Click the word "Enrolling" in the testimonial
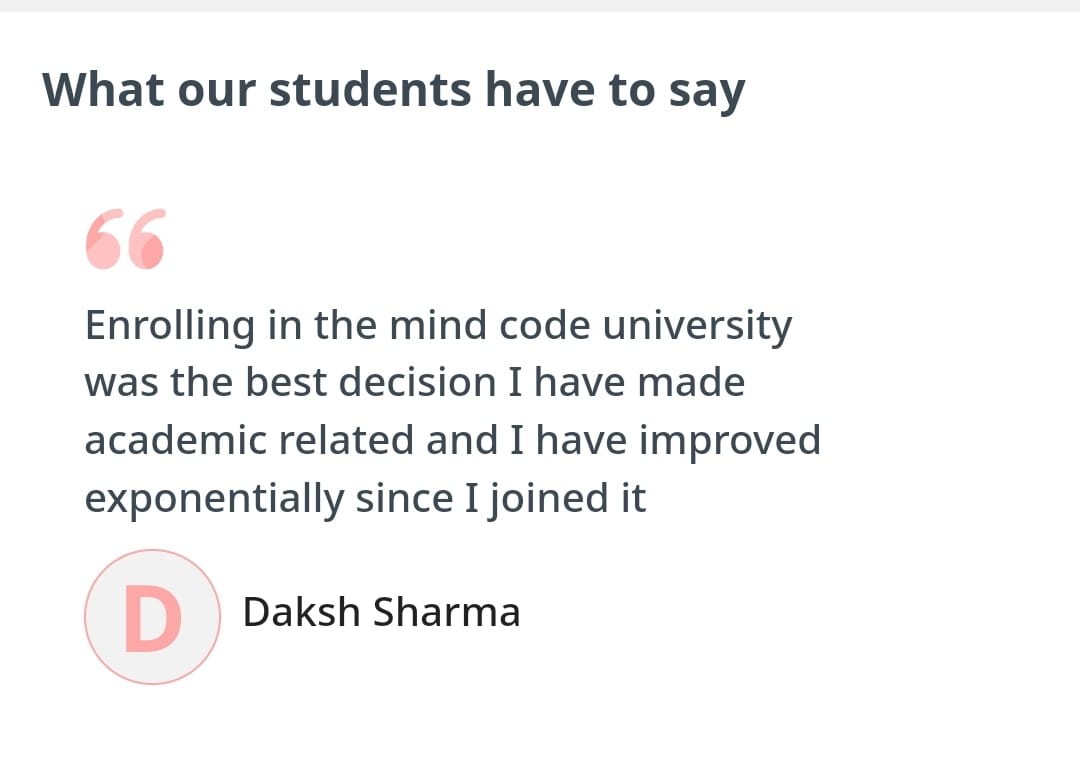The width and height of the screenshot is (1080, 757). tap(170, 326)
